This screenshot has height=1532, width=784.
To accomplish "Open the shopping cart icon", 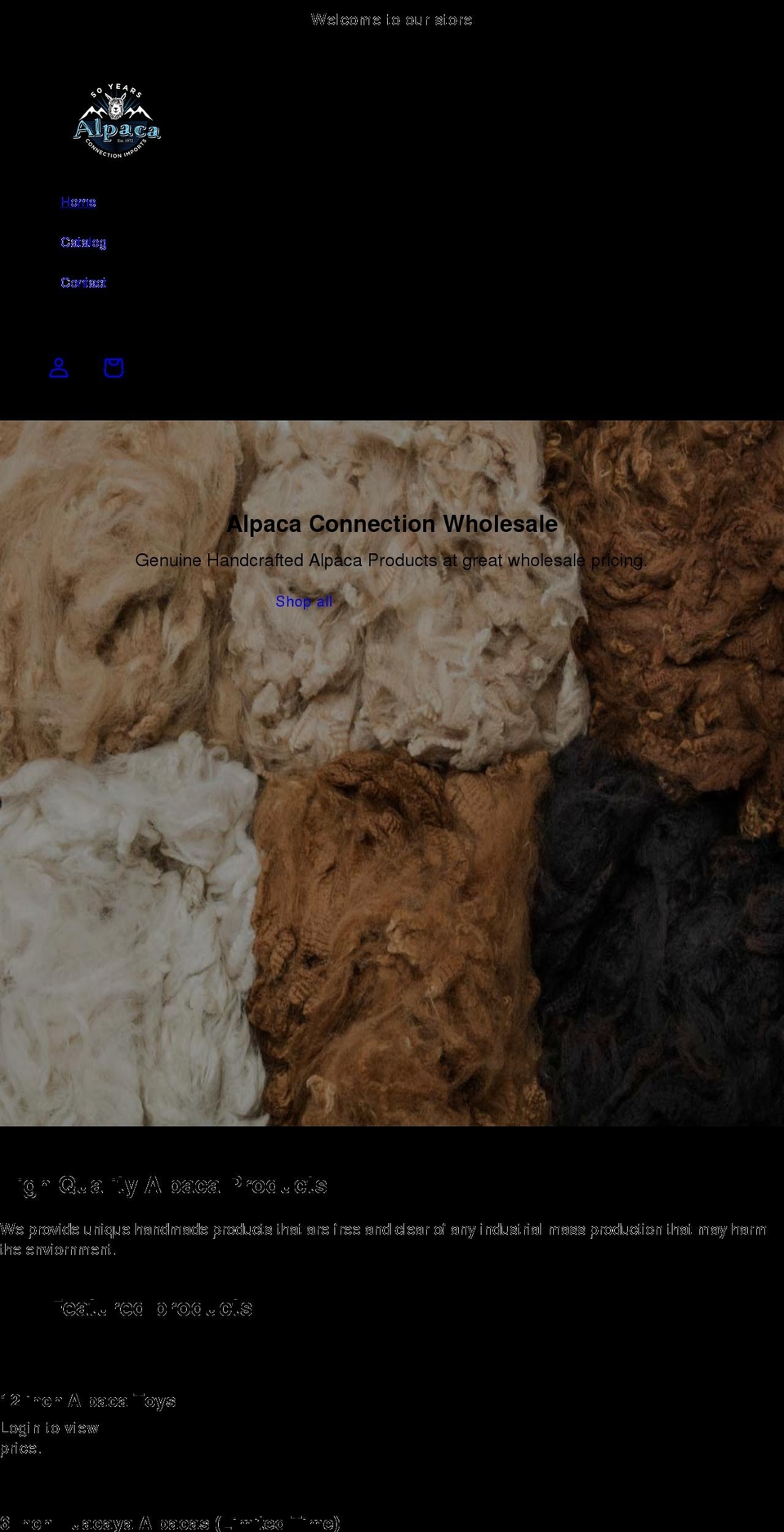I will [114, 368].
